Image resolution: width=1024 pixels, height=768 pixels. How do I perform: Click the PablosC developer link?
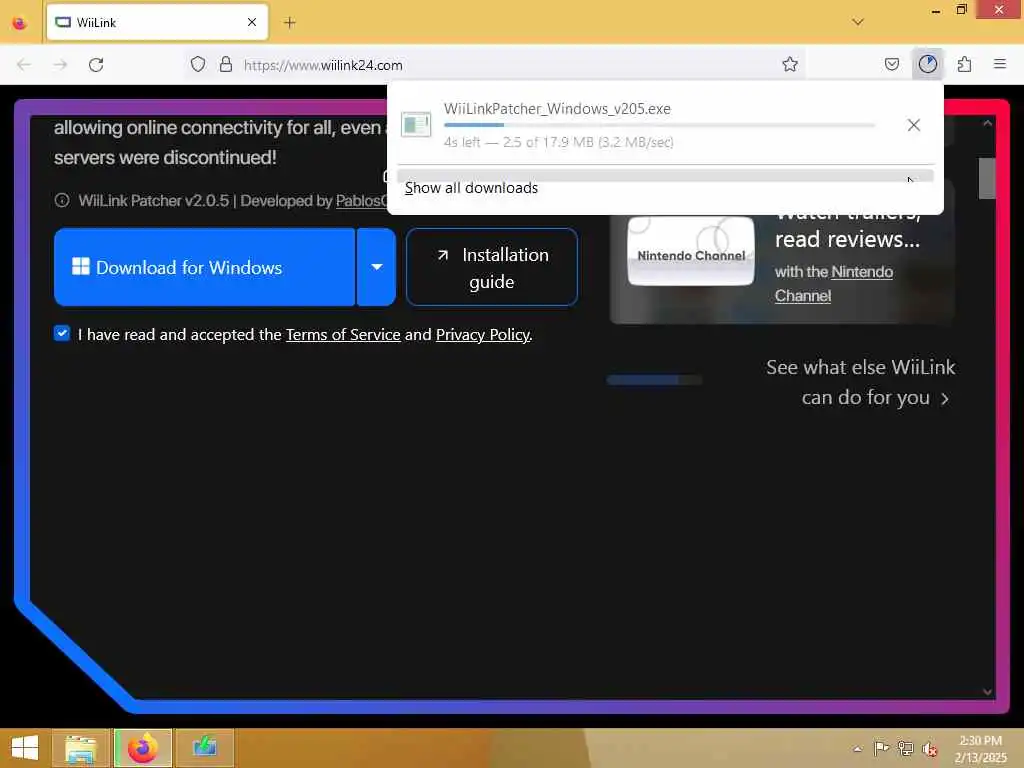click(x=361, y=200)
